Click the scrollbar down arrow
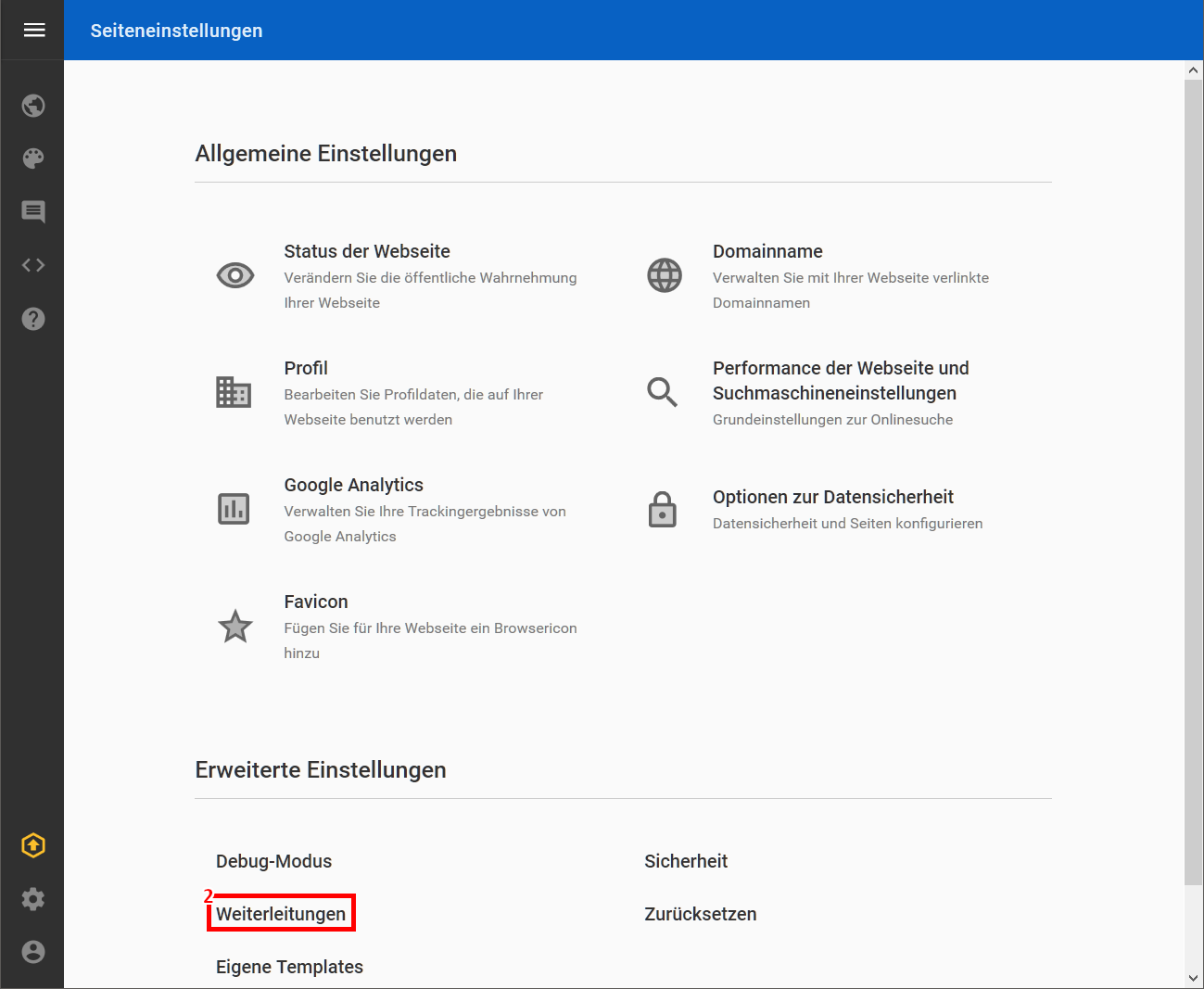The width and height of the screenshot is (1204, 989). click(1193, 978)
